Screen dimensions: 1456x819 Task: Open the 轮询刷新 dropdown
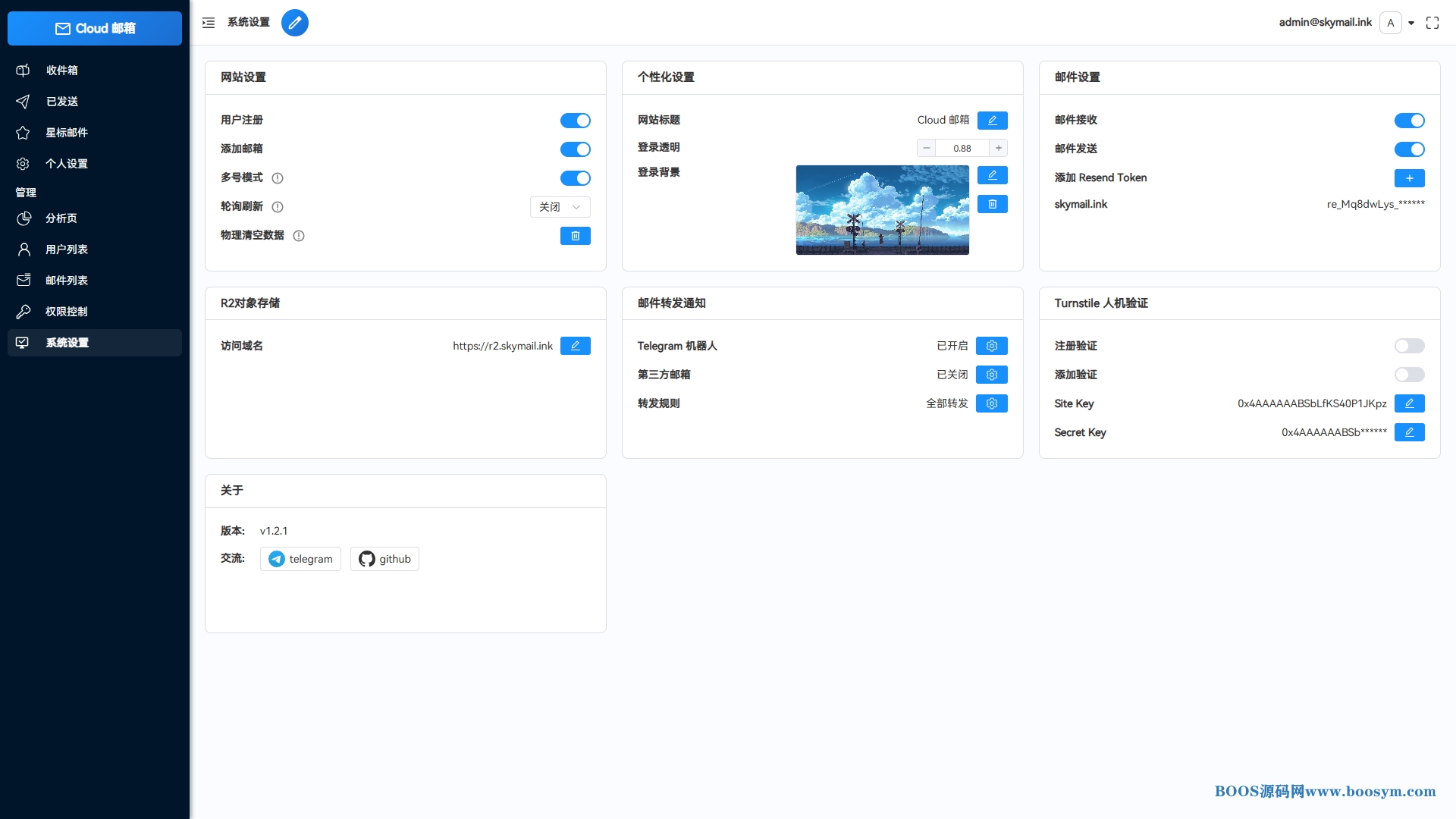(x=560, y=207)
